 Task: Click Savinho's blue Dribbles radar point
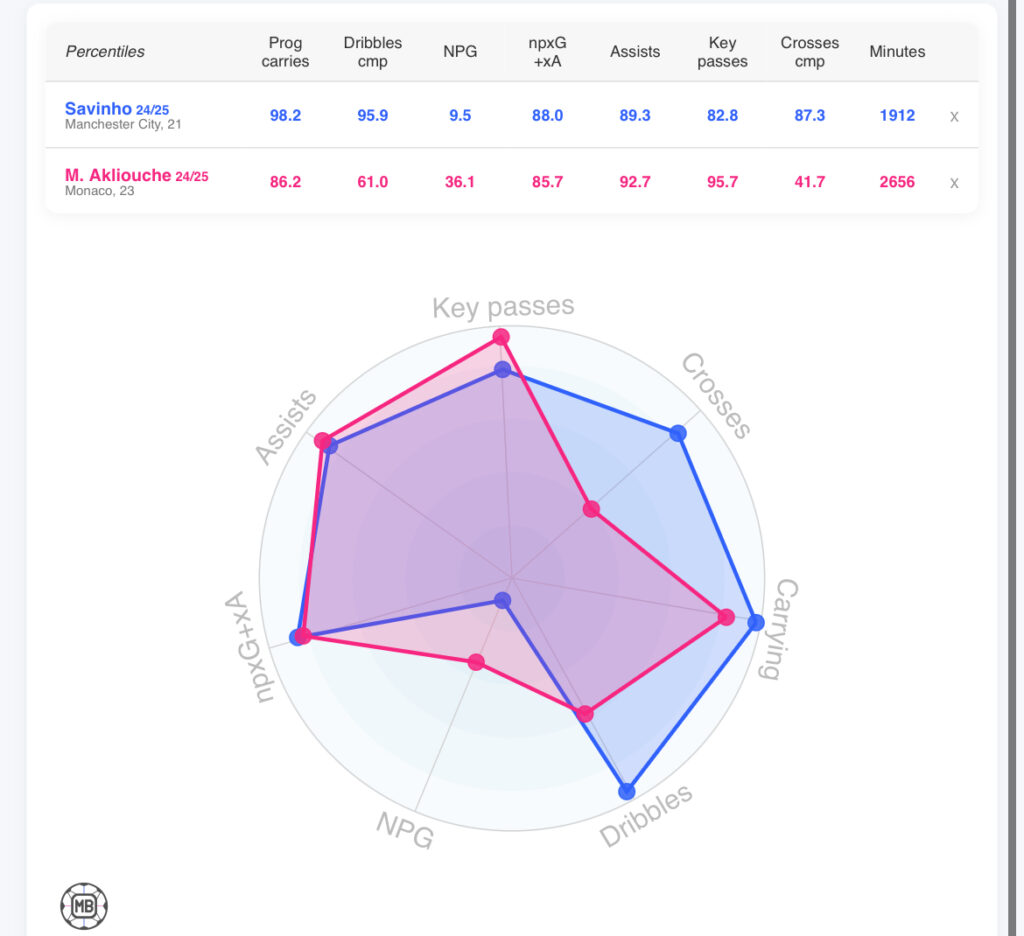pos(627,791)
